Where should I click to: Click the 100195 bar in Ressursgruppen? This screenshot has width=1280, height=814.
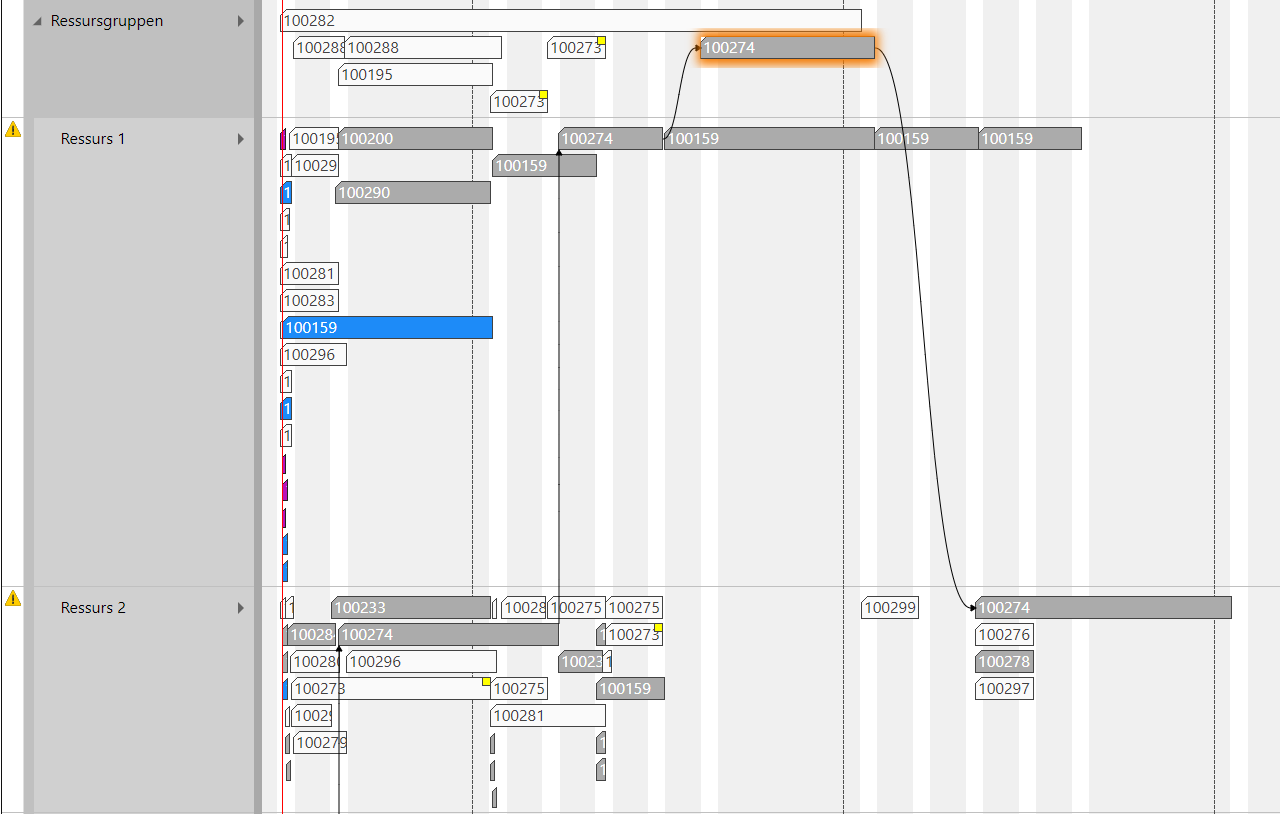point(415,75)
